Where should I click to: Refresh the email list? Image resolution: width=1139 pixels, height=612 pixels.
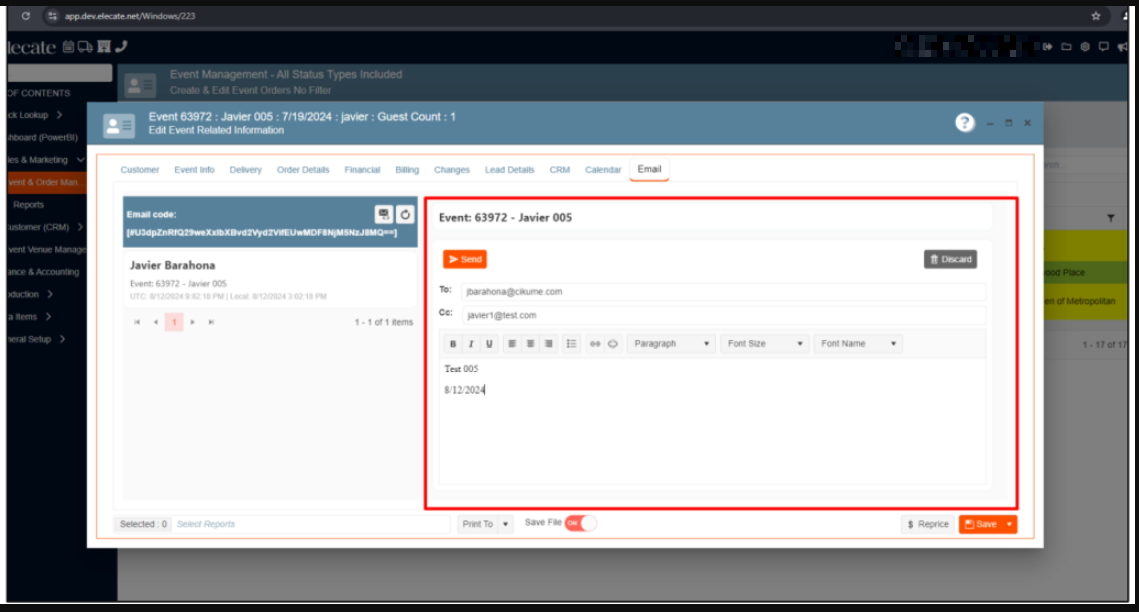coord(405,214)
